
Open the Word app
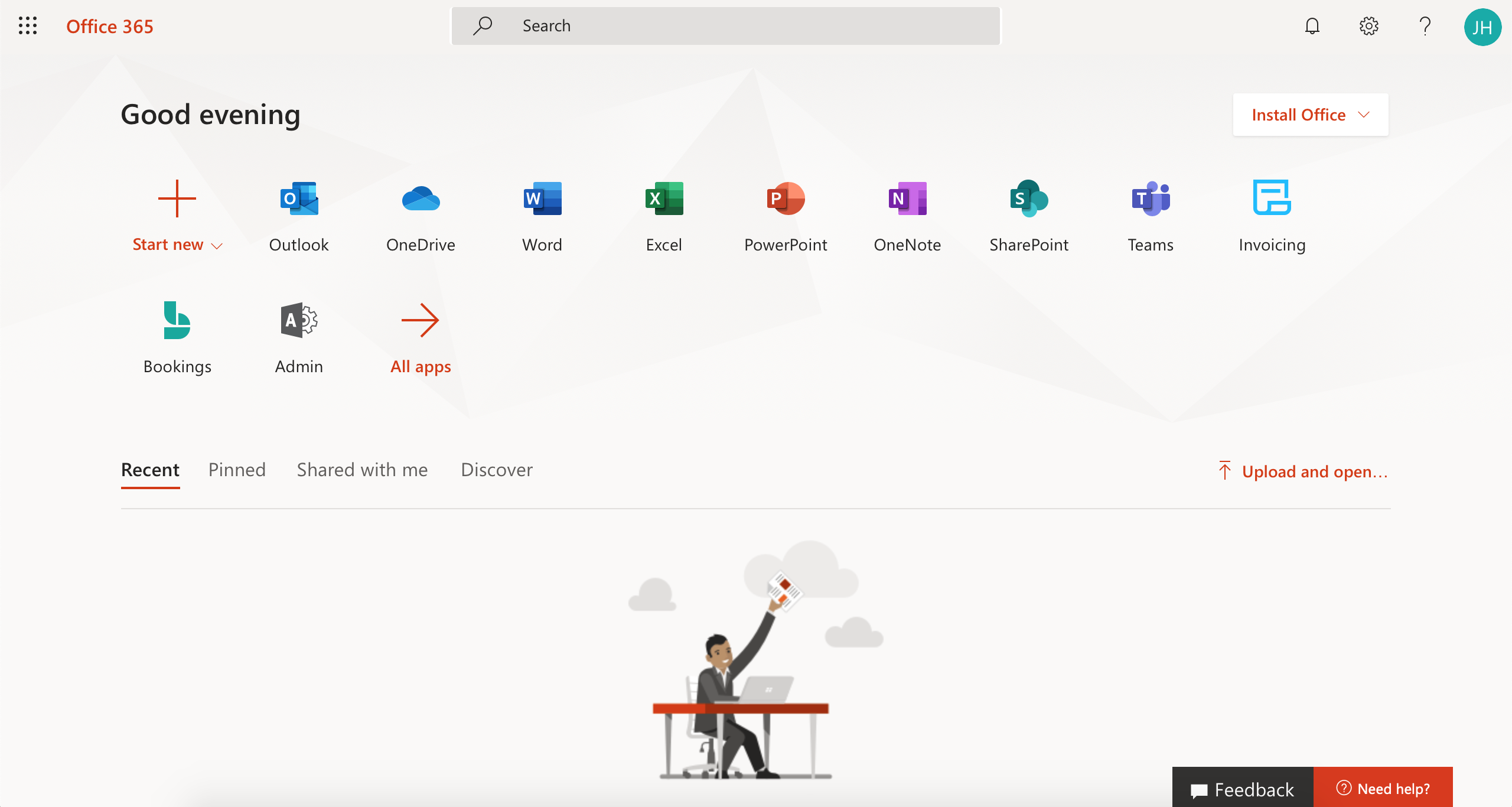click(542, 216)
